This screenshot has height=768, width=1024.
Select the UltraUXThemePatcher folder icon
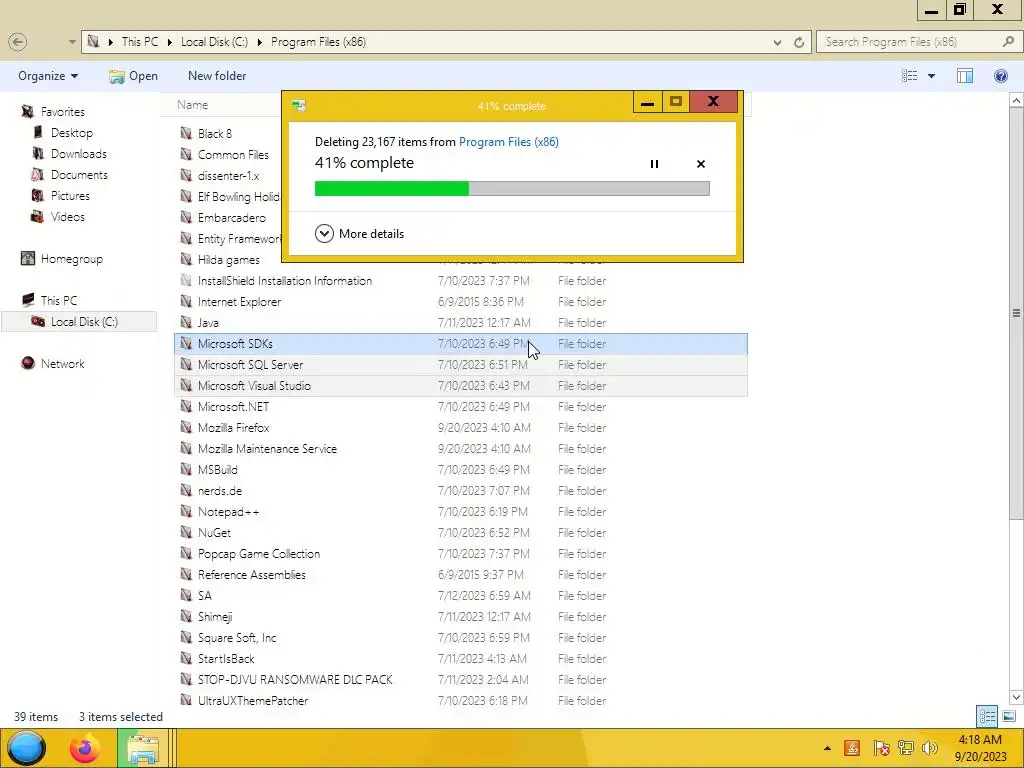coord(186,700)
